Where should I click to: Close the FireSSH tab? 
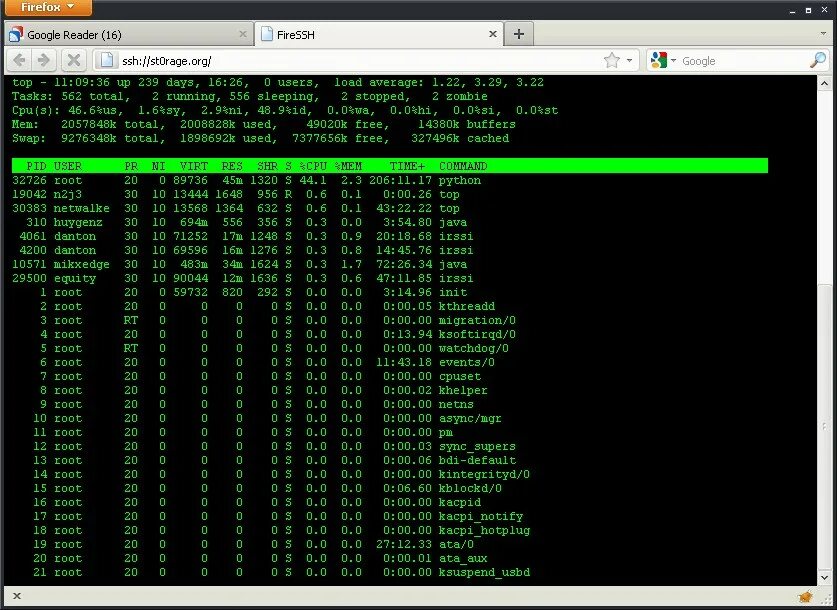493,34
